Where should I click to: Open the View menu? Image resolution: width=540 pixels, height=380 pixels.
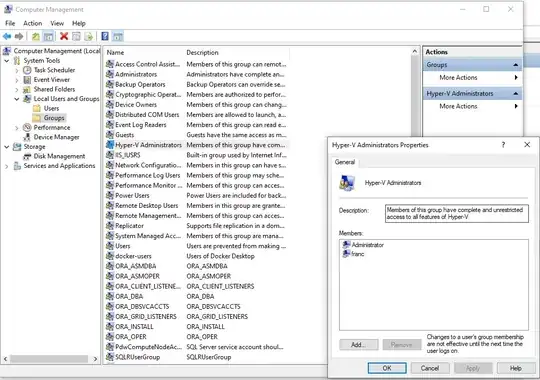(x=57, y=23)
